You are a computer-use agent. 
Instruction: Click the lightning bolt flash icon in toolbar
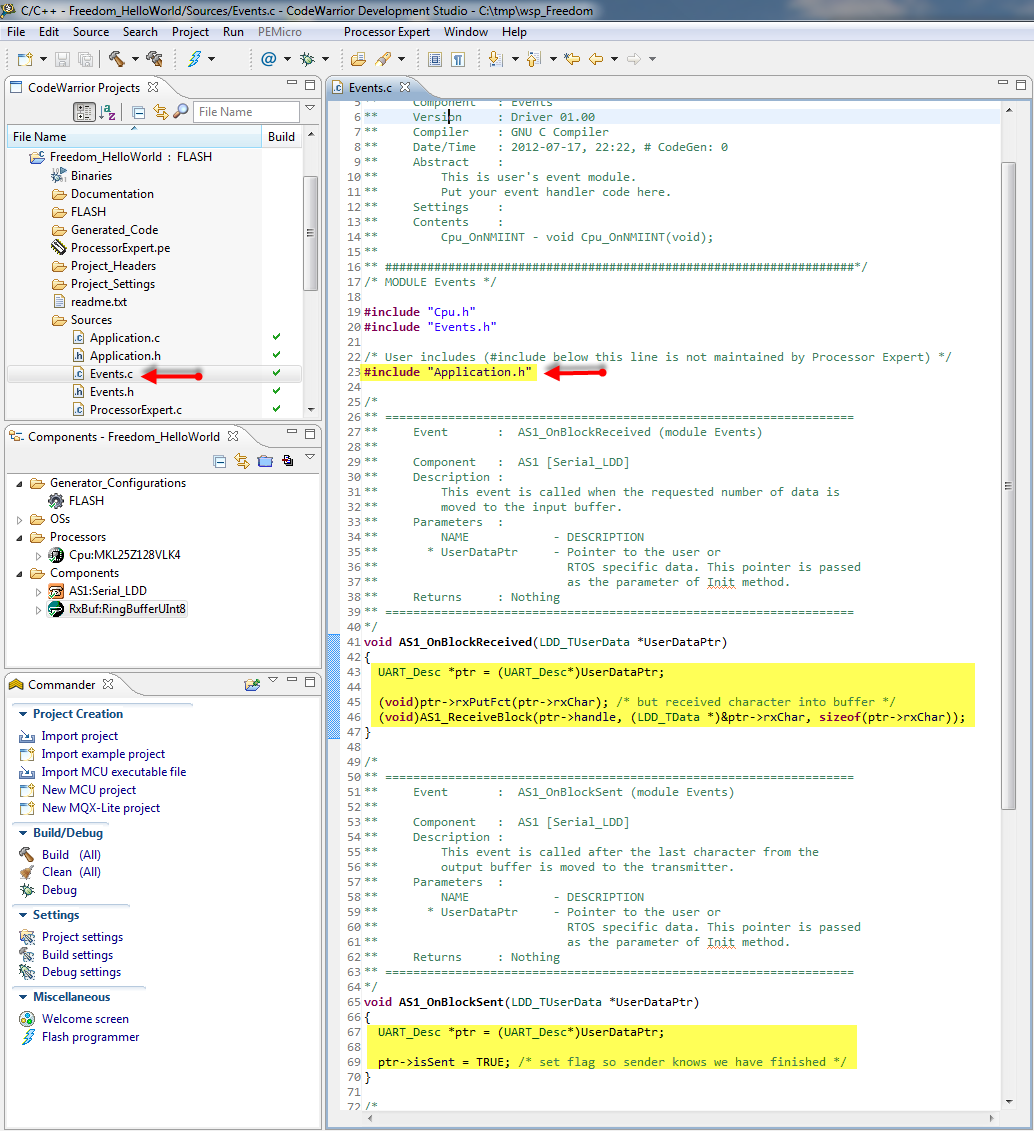[x=194, y=59]
